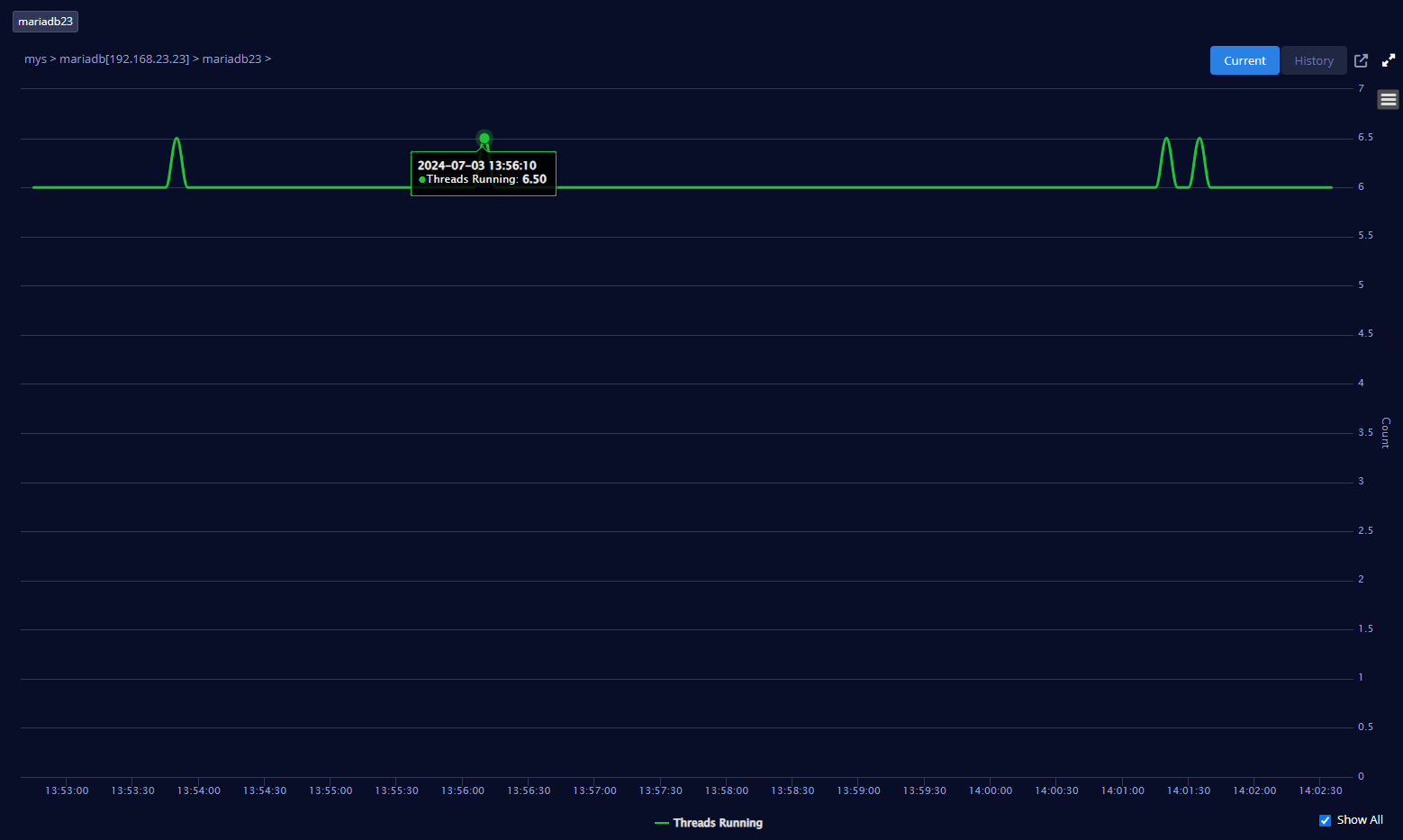1403x840 pixels.
Task: Click the green line icon in legend
Action: pyautogui.click(x=662, y=823)
